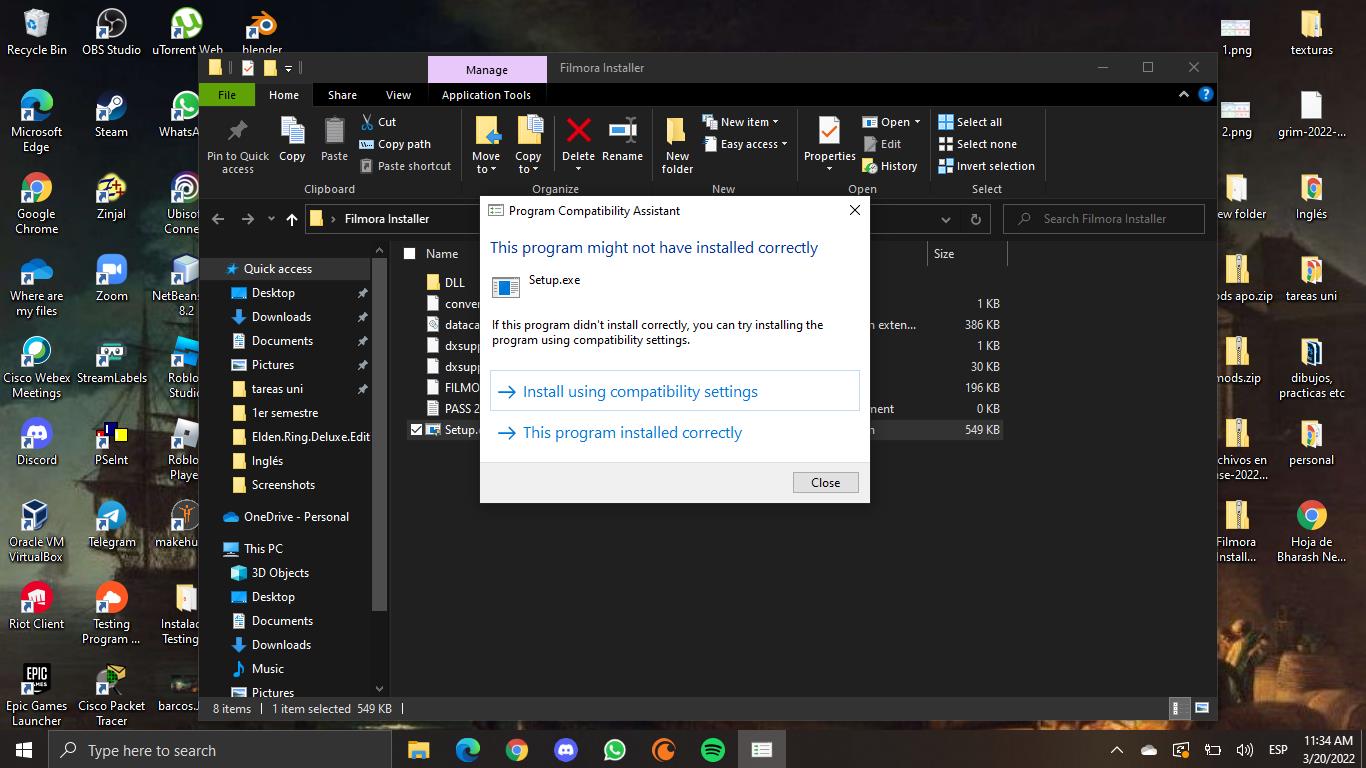Expand the address bar history dropdown
This screenshot has height=768, width=1366.
pos(946,219)
